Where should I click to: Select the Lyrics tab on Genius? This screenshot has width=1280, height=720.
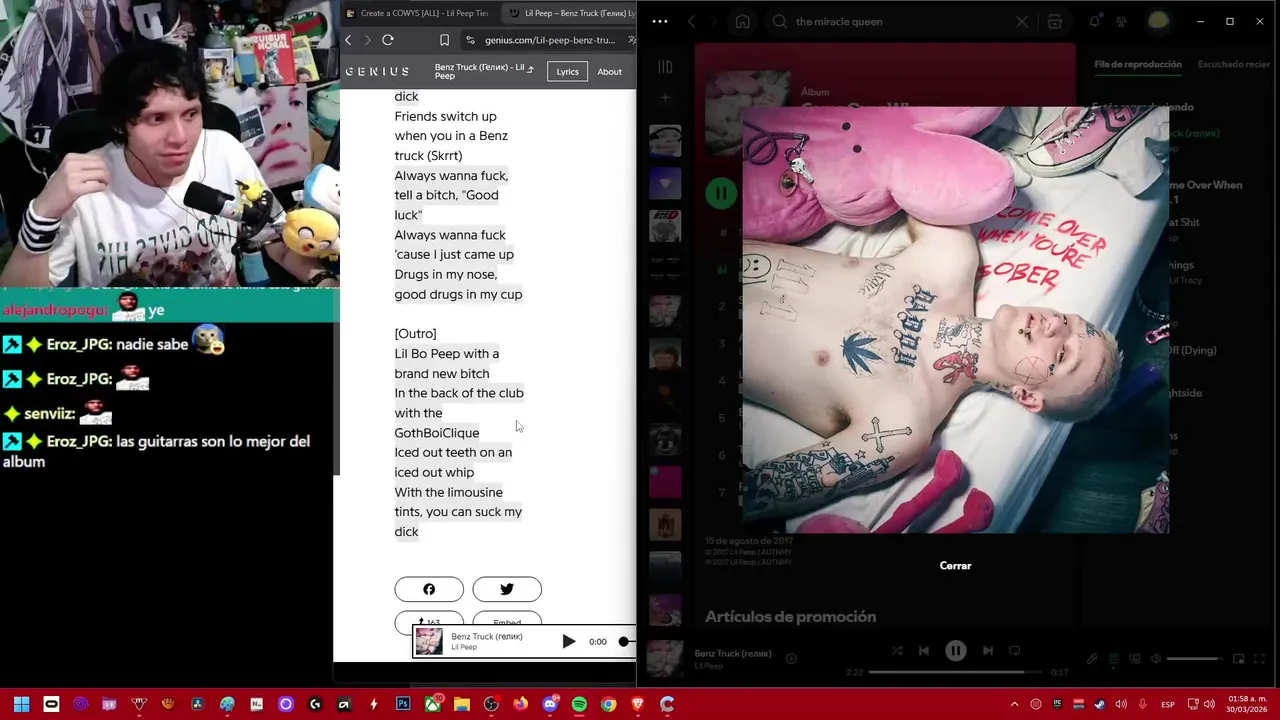point(568,72)
